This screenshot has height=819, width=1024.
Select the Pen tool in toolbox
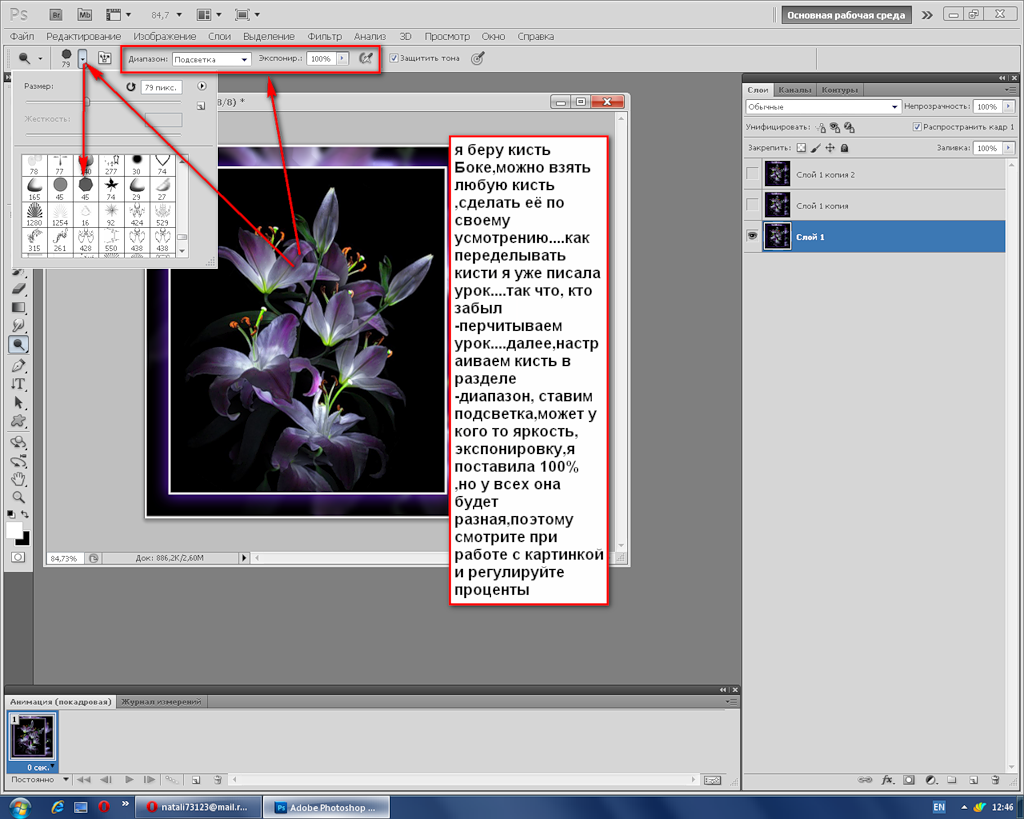18,365
